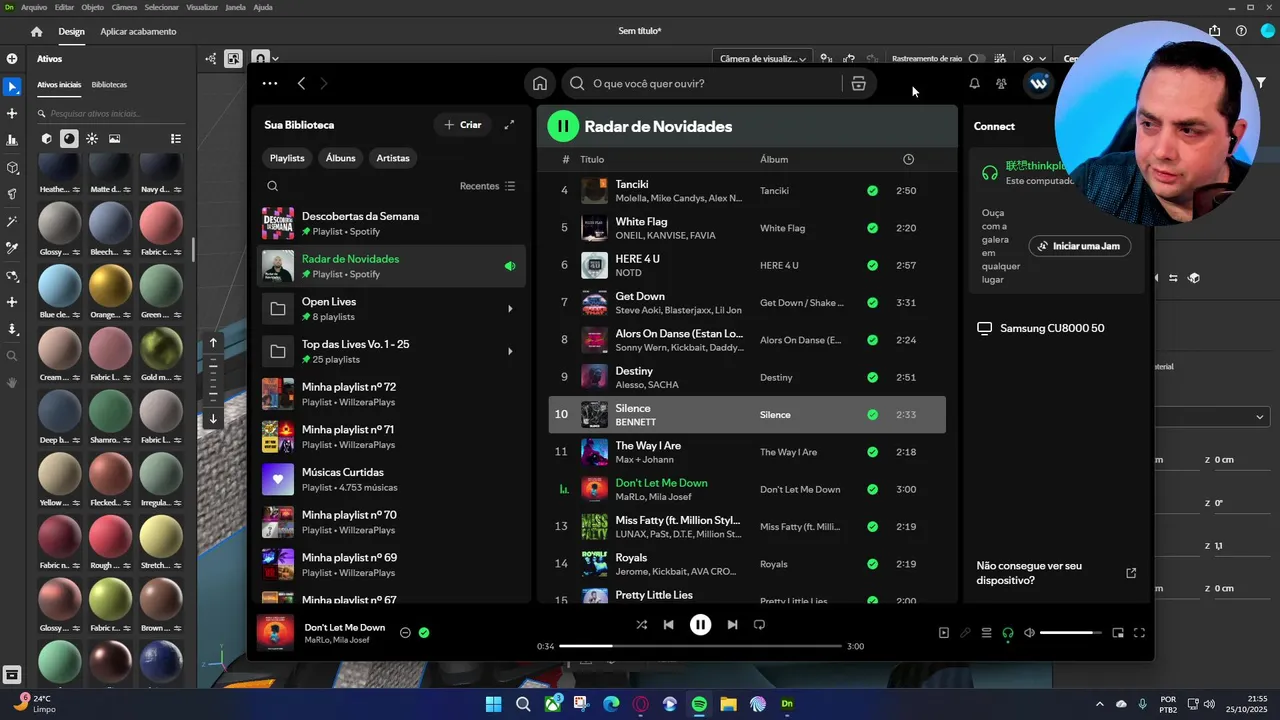Expand the Open Lives folder arrow
This screenshot has width=1280, height=720.
(x=510, y=309)
